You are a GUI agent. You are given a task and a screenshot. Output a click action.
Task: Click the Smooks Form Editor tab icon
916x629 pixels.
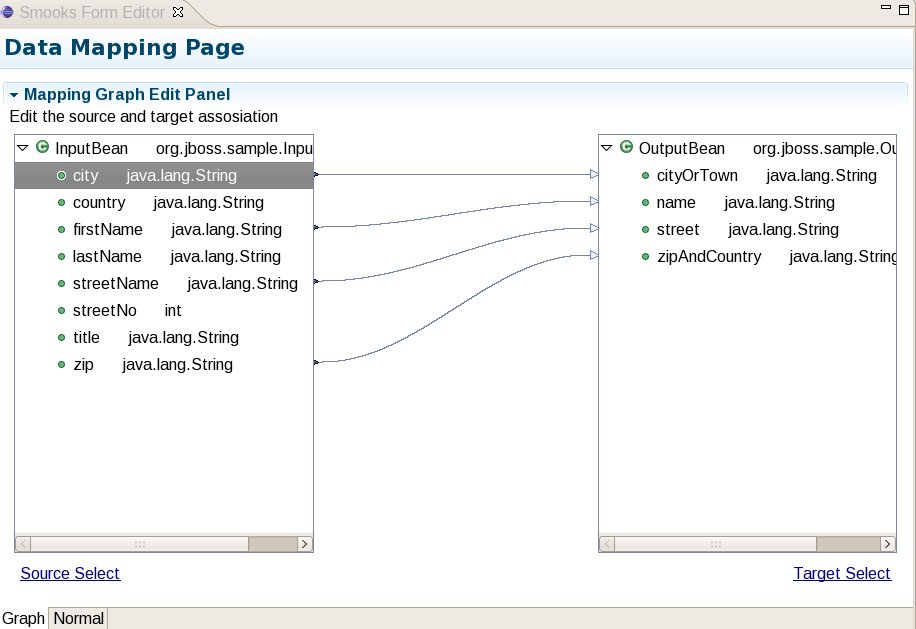[7, 12]
